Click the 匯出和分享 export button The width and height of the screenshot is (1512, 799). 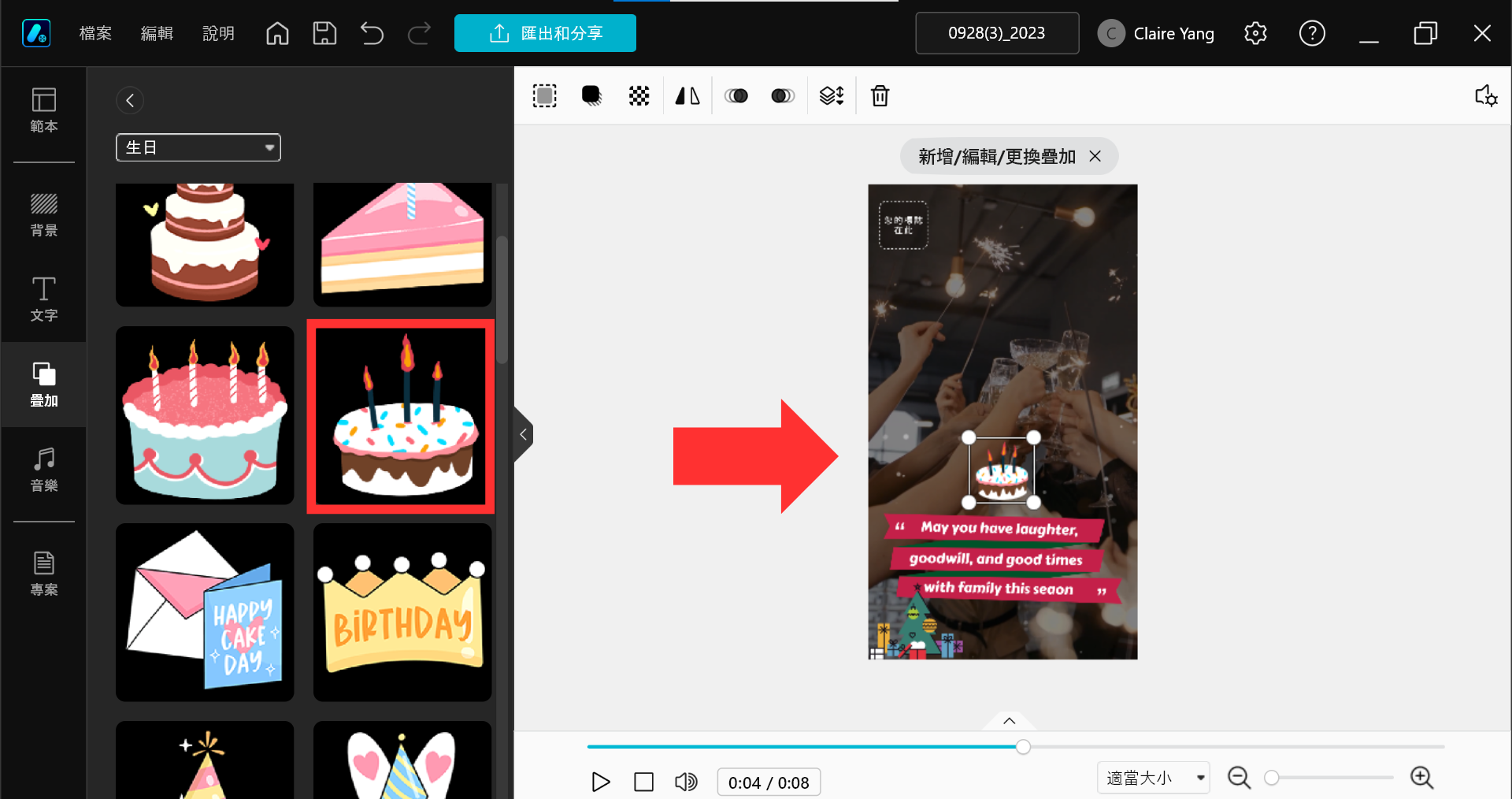[545, 33]
